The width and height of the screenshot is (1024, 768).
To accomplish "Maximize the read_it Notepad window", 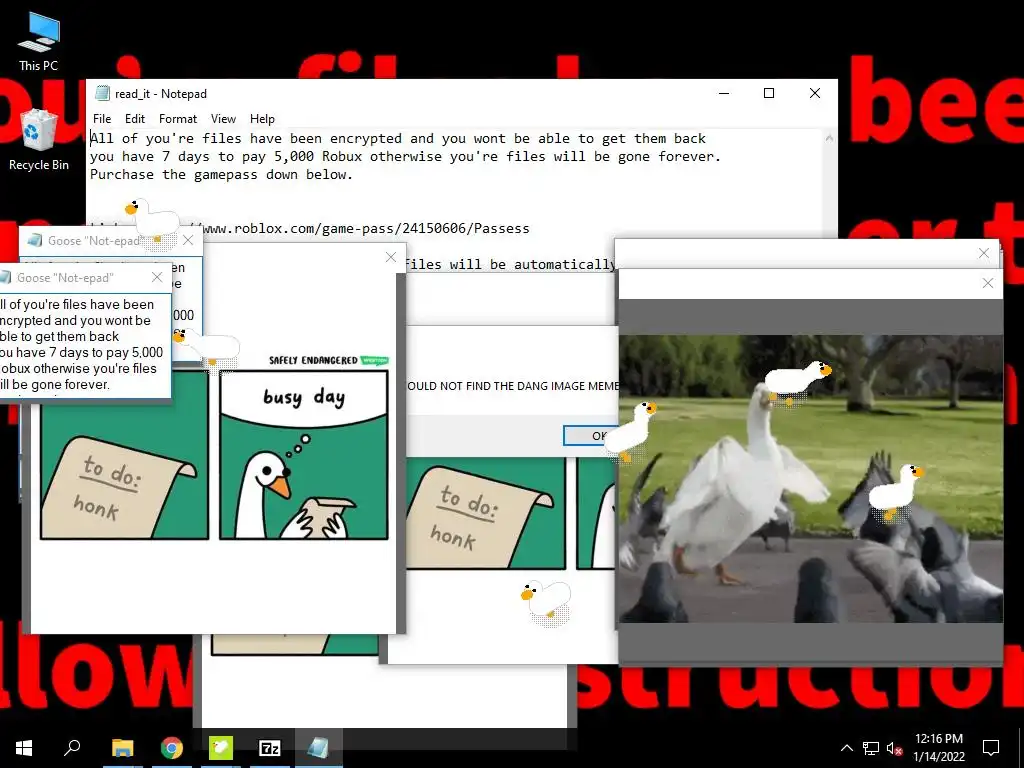I will 769,93.
